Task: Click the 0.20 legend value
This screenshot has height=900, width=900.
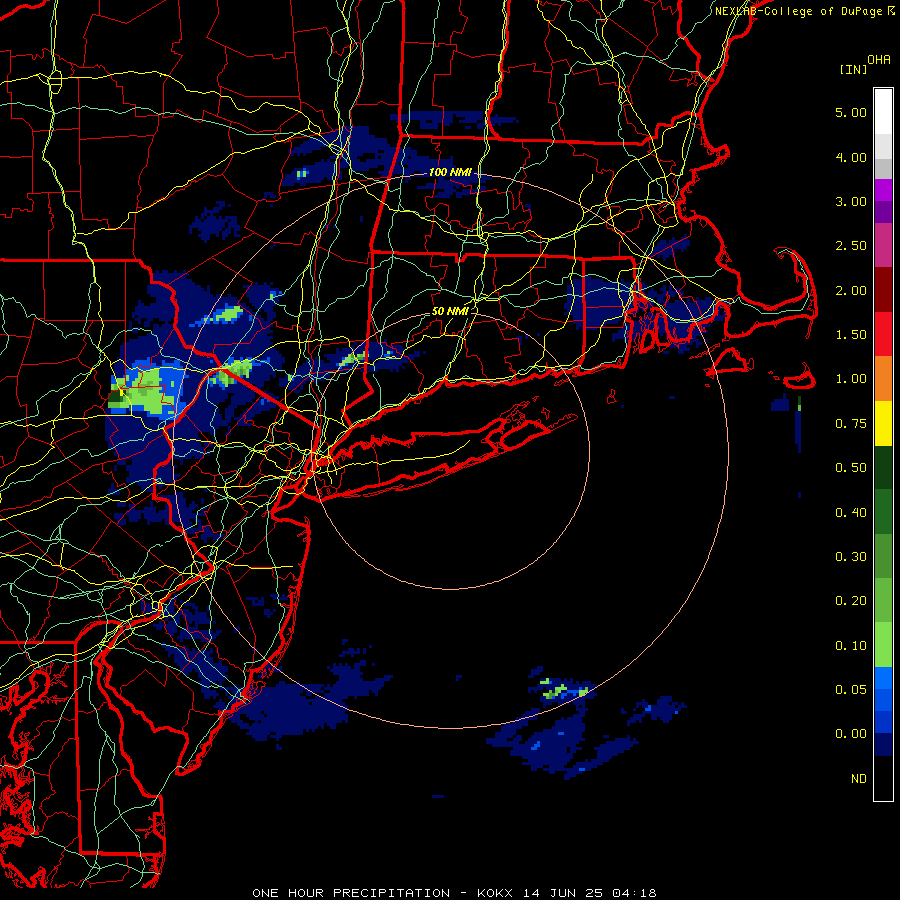Action: point(851,601)
